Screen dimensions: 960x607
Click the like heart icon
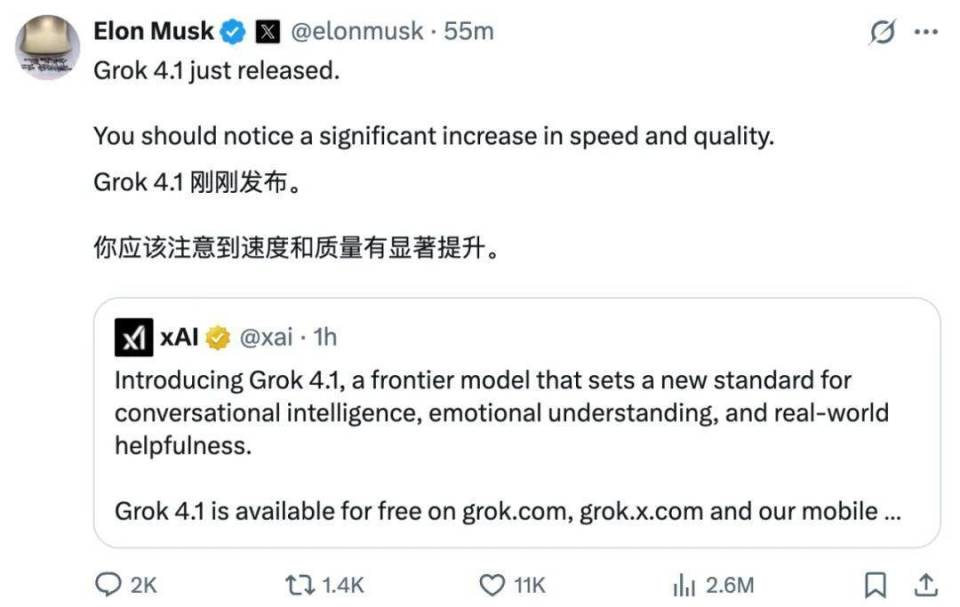click(x=490, y=583)
